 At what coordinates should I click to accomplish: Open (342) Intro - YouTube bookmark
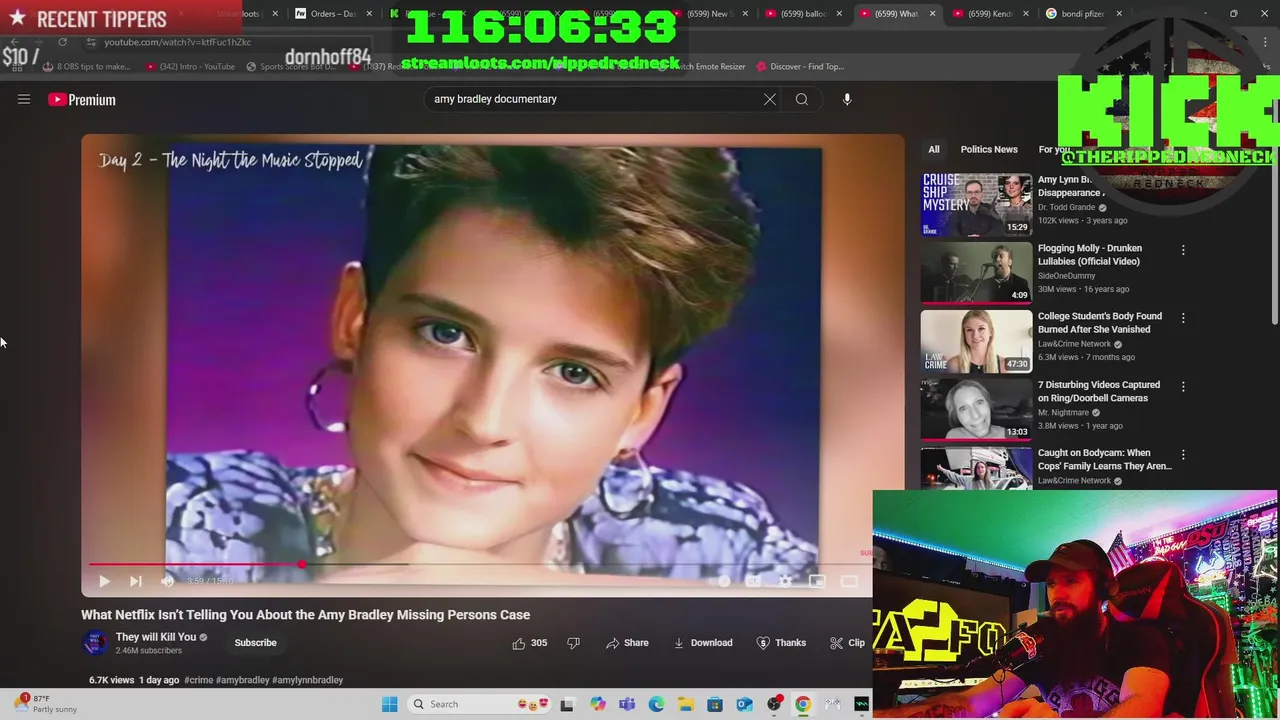pos(190,67)
